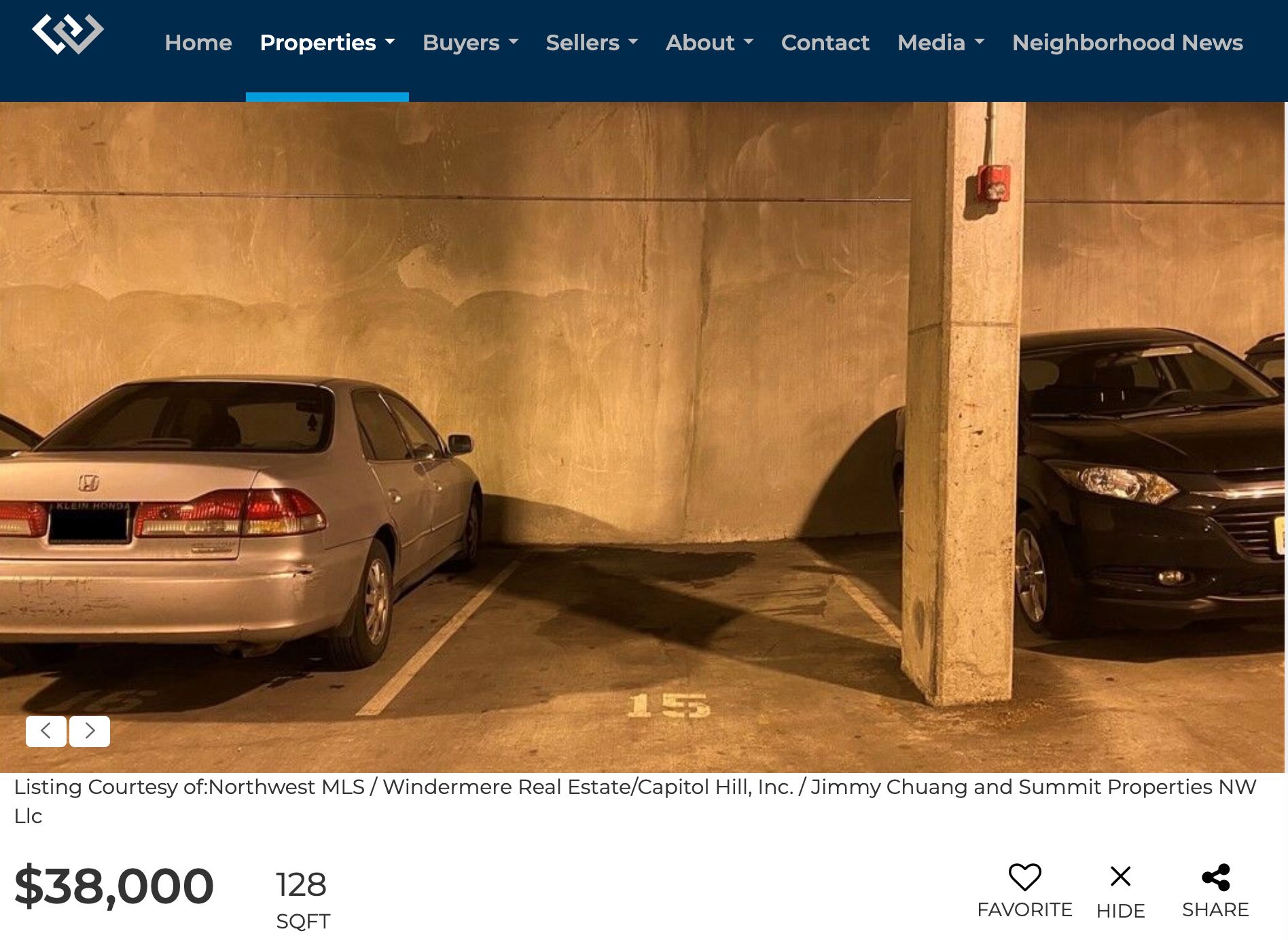The width and height of the screenshot is (1288, 940).
Task: Advance to the next listing photo
Action: click(x=90, y=731)
